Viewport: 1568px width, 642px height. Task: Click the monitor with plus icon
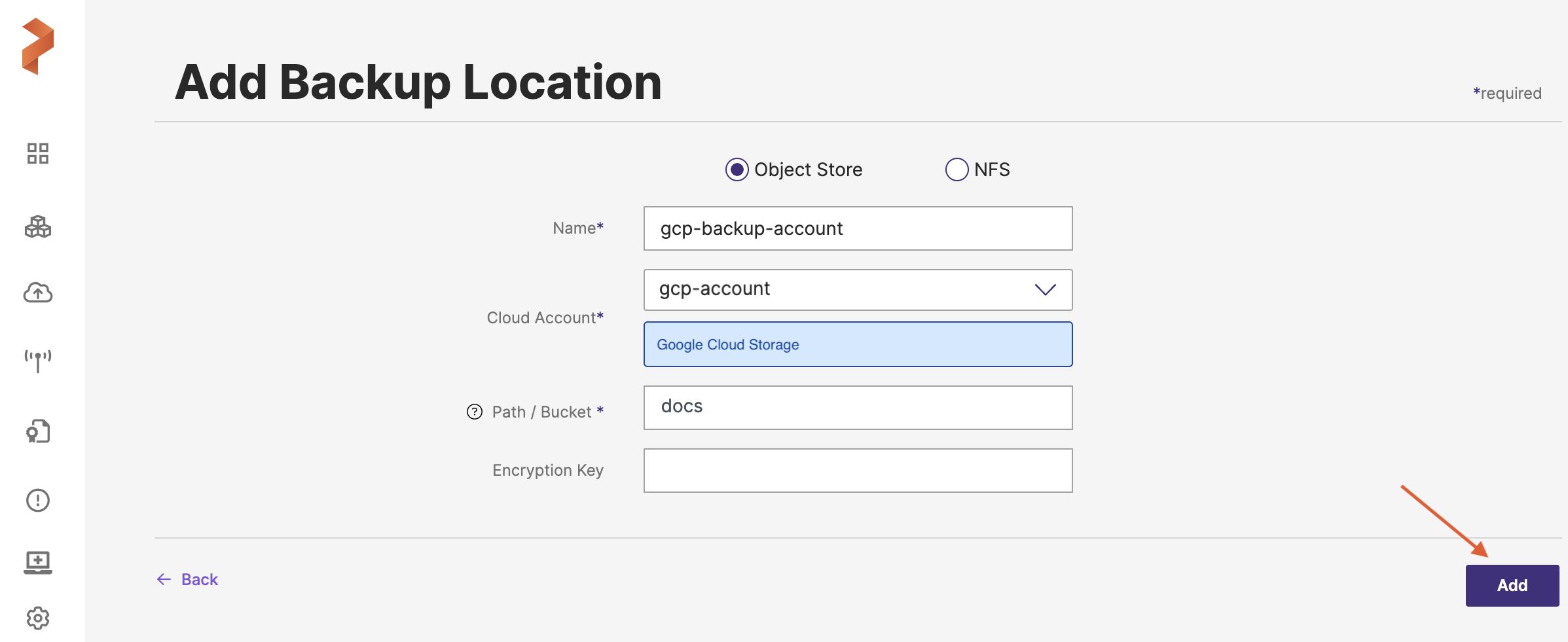[38, 562]
